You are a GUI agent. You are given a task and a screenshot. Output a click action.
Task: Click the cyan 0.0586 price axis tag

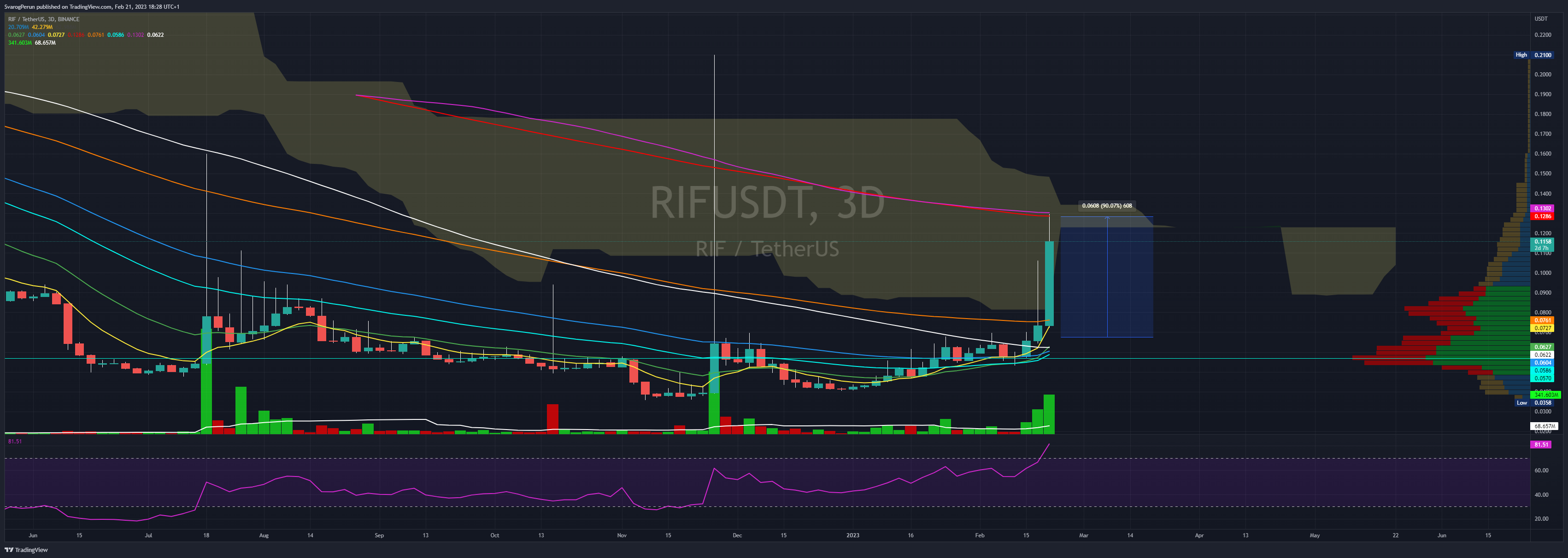point(1543,371)
